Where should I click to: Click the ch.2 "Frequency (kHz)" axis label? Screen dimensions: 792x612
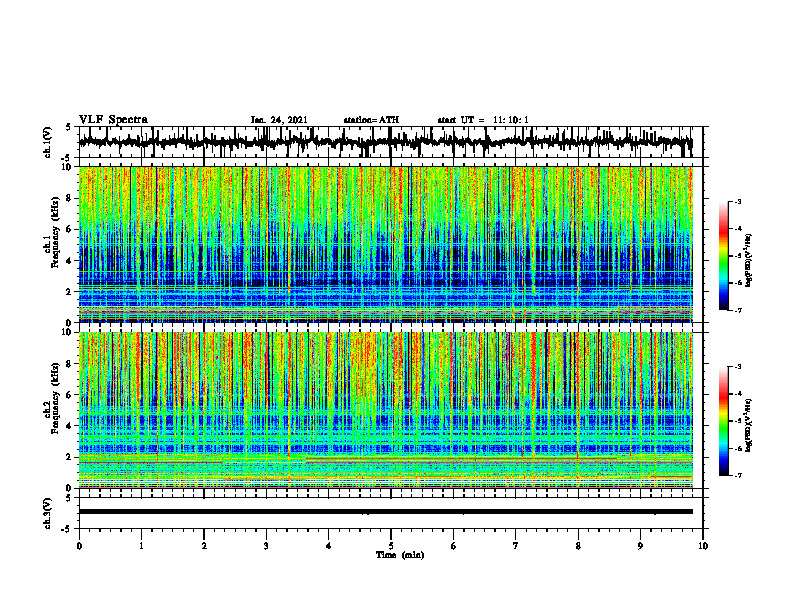coord(55,398)
